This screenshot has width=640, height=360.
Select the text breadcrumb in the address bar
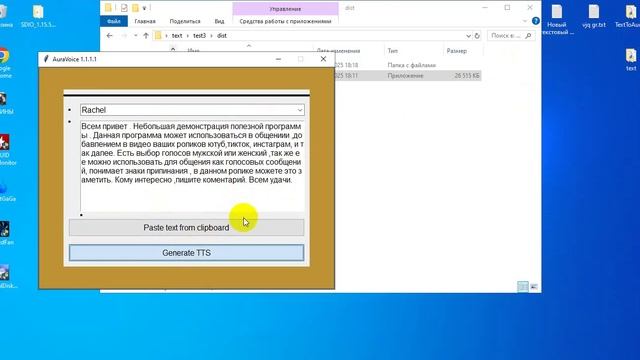pos(177,36)
